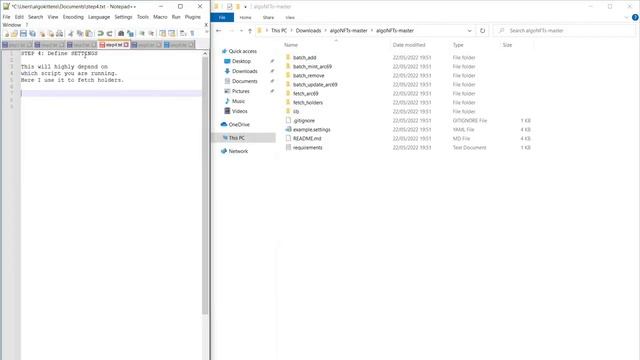The width and height of the screenshot is (640, 360).
Task: Open the Encoding menu in Notepad++
Action: coord(73,17)
